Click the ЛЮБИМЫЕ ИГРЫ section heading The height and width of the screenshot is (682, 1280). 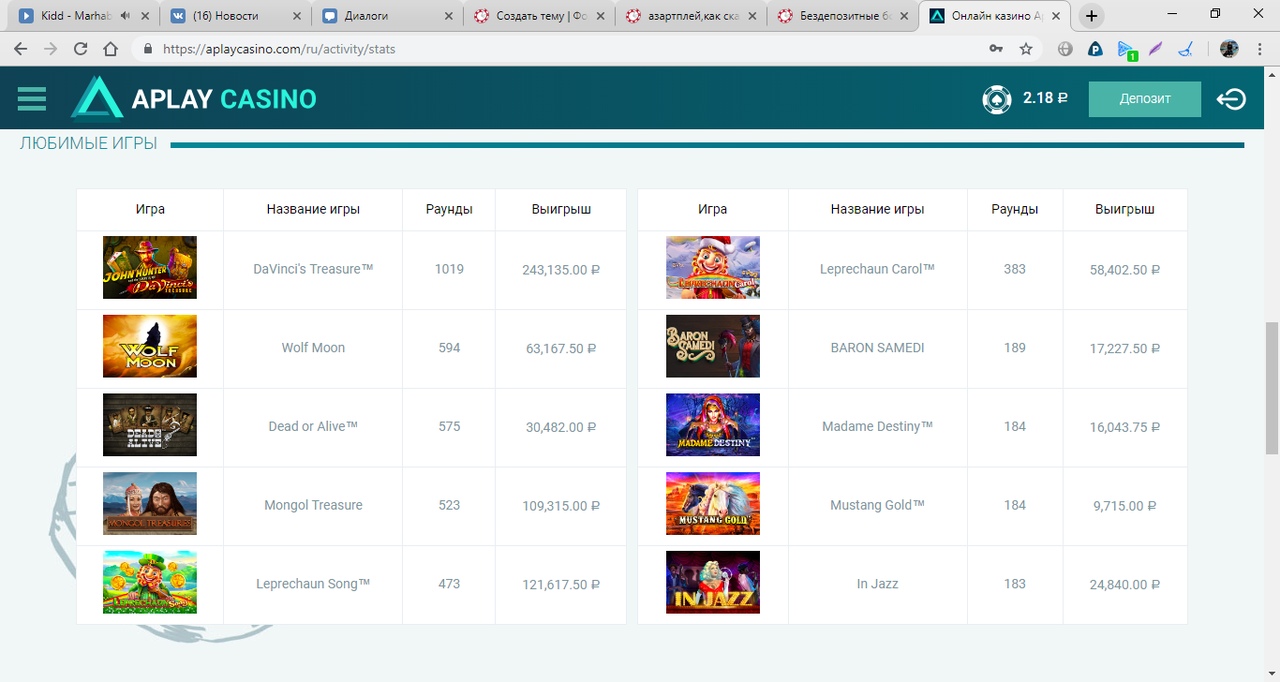tap(89, 144)
